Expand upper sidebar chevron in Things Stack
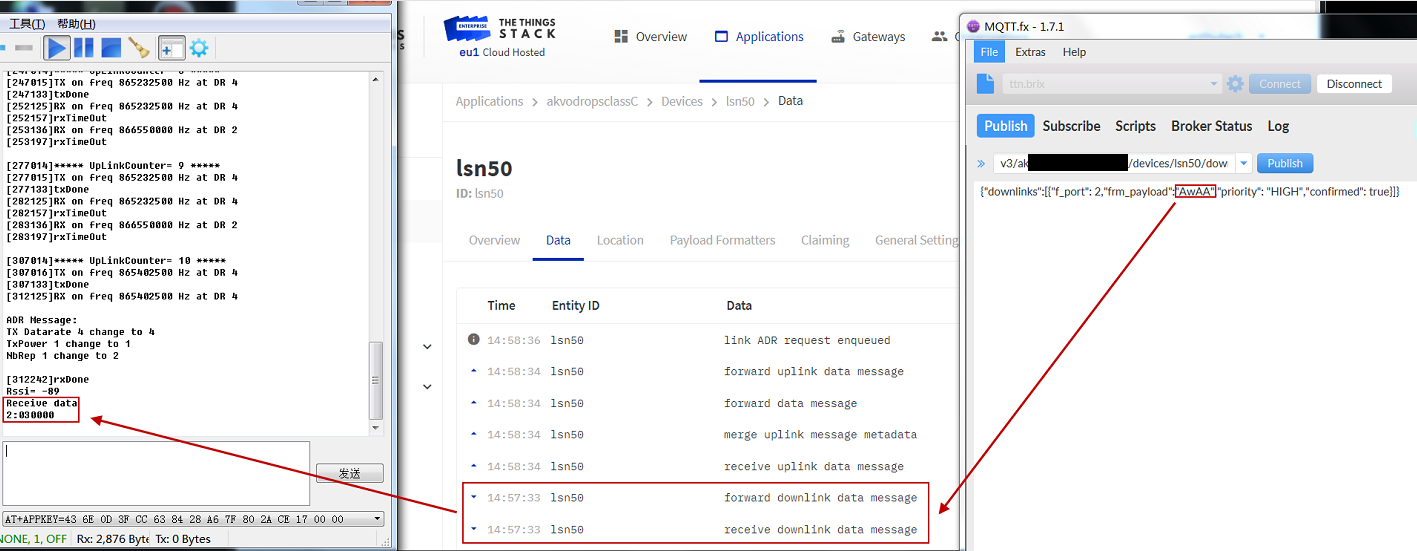The width and height of the screenshot is (1417, 551). [427, 347]
